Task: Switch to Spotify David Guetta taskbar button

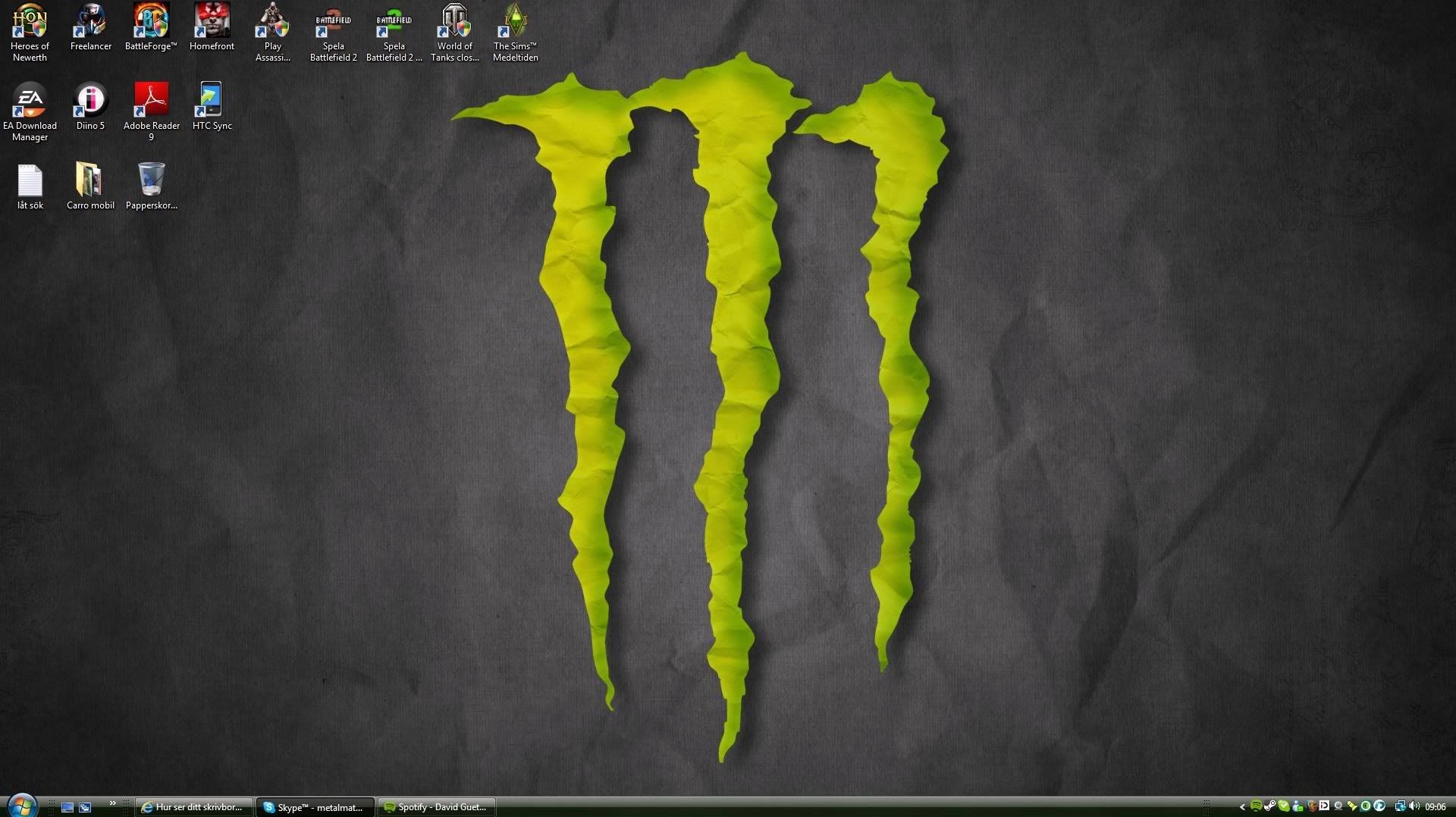Action: (x=437, y=807)
